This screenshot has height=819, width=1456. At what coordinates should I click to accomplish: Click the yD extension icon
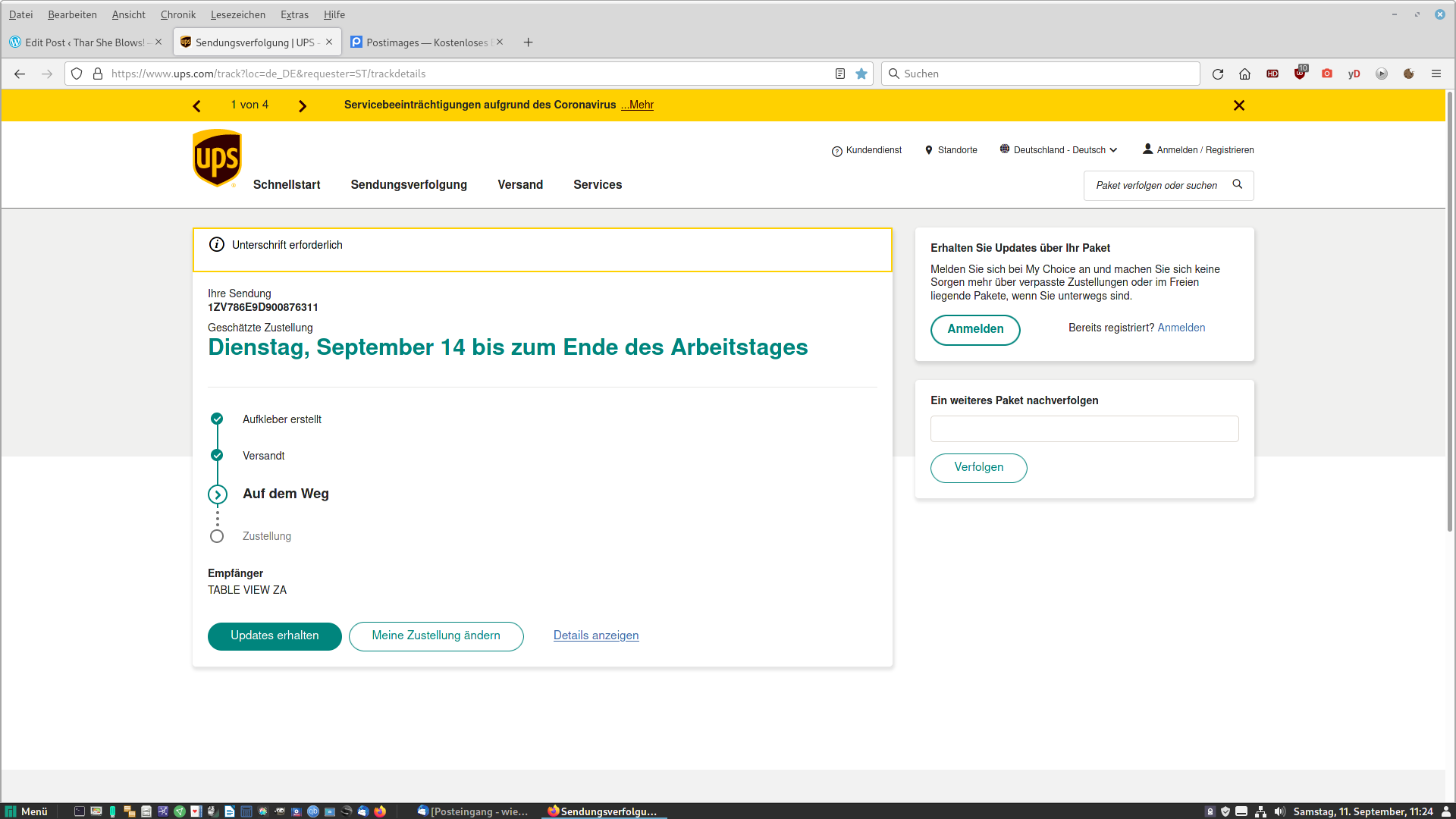pos(1354,74)
